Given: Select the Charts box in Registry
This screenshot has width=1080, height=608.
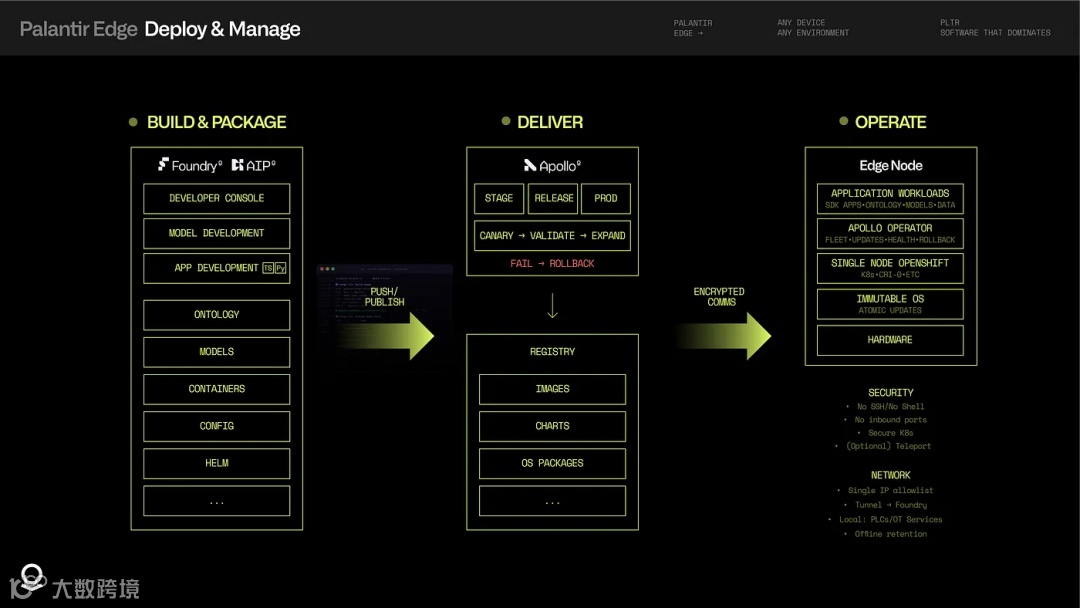Looking at the screenshot, I should (552, 426).
